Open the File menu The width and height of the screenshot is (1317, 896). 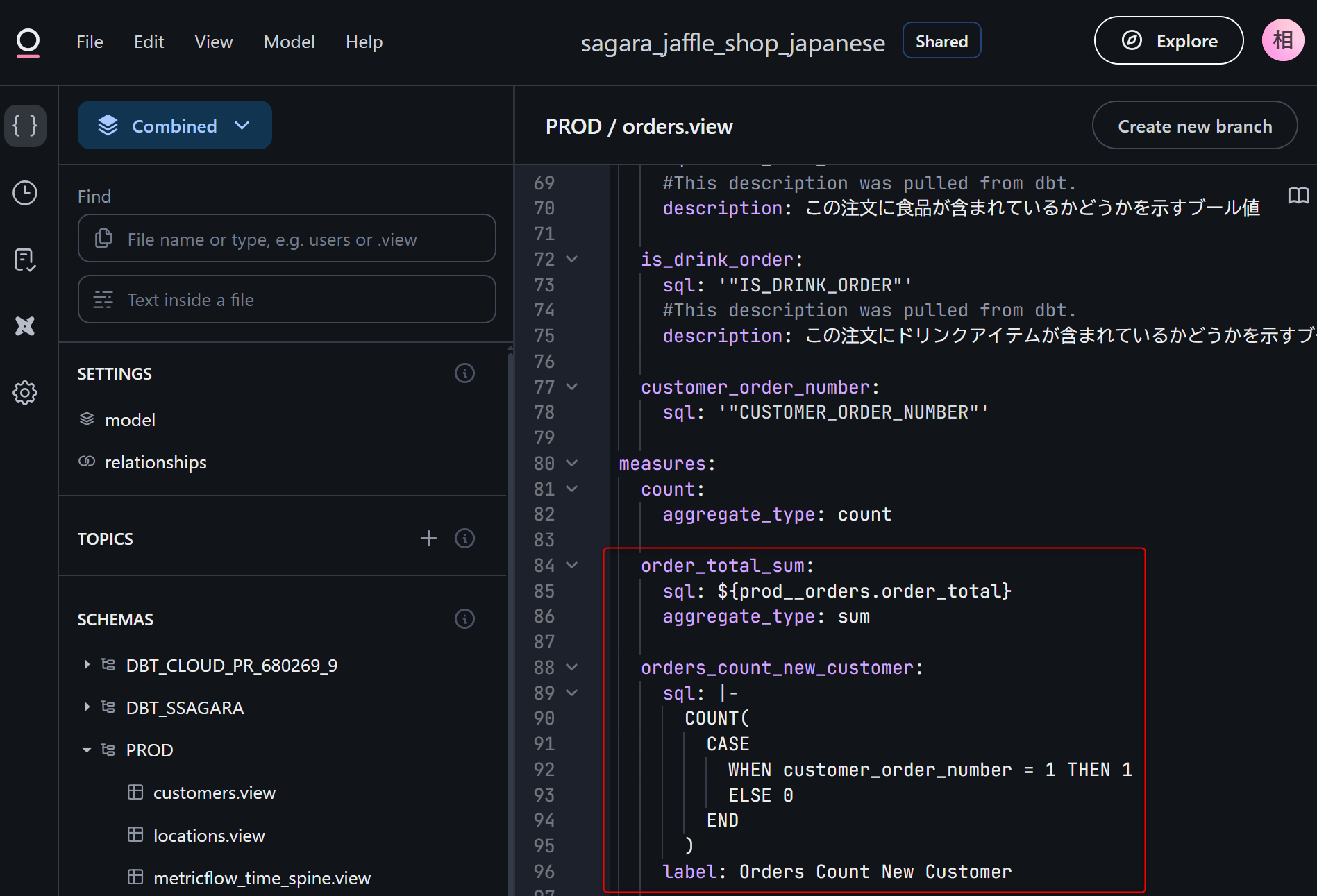coord(90,42)
